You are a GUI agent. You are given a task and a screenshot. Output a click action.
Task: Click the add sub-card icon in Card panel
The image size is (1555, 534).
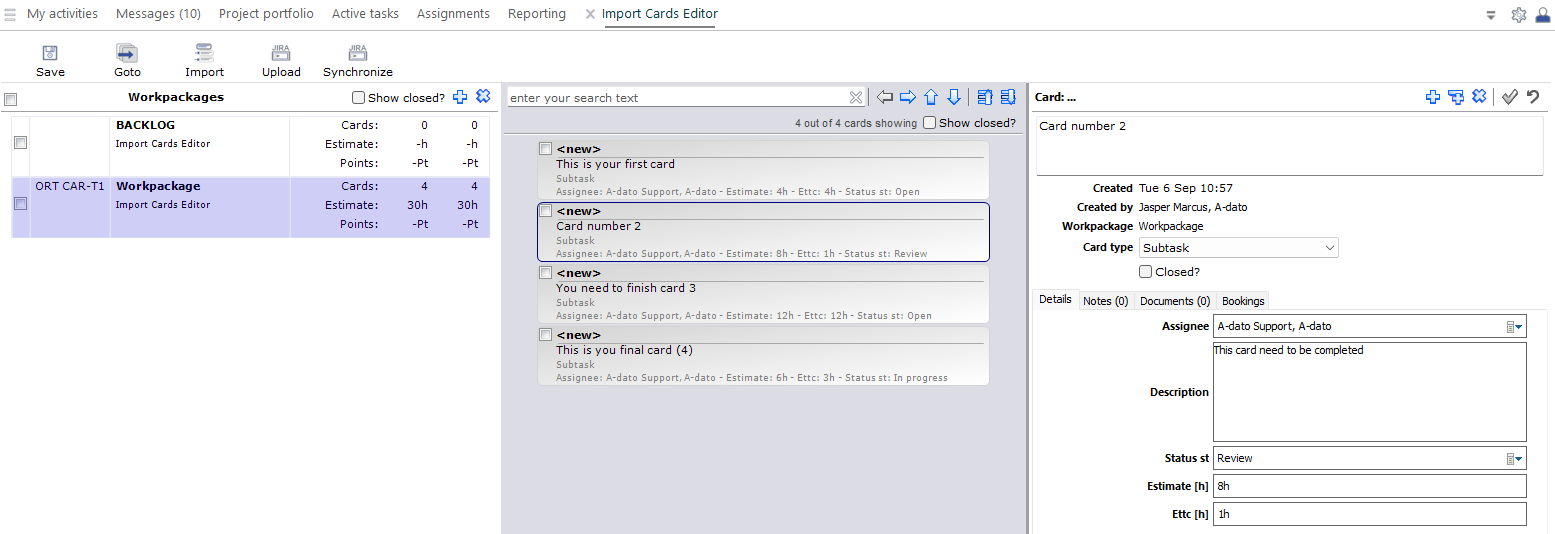[x=1456, y=97]
